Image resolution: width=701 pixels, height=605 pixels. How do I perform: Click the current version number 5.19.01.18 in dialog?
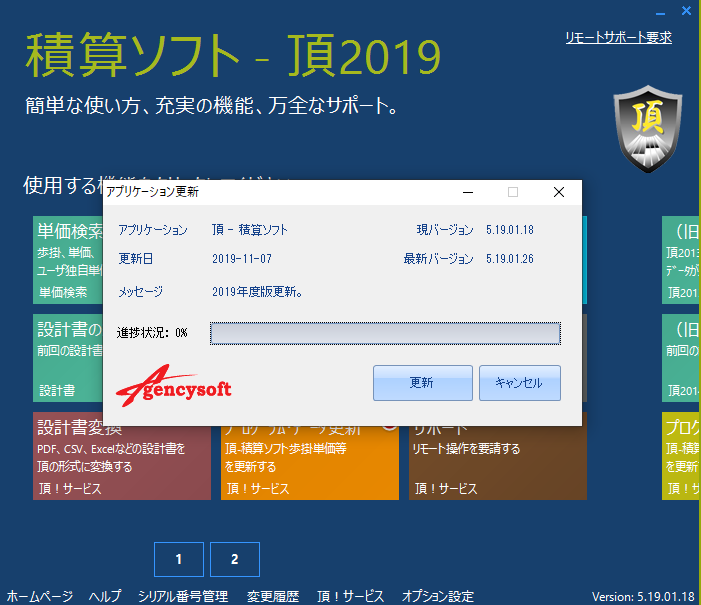510,230
